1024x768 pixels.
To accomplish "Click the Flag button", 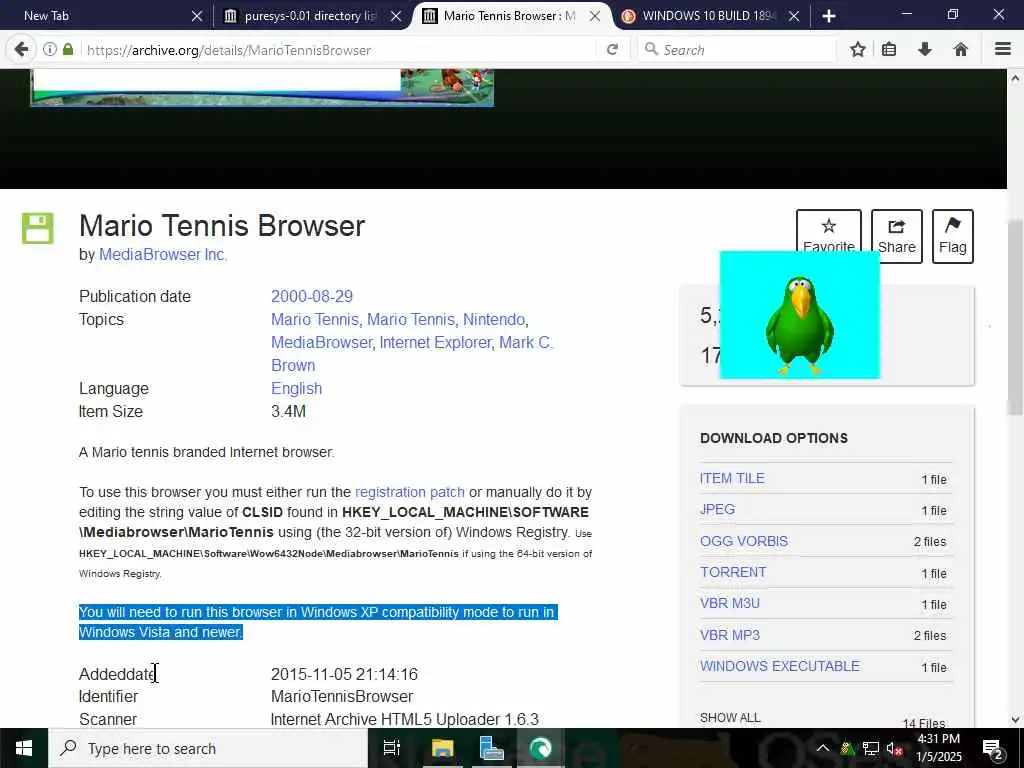I will [x=953, y=236].
